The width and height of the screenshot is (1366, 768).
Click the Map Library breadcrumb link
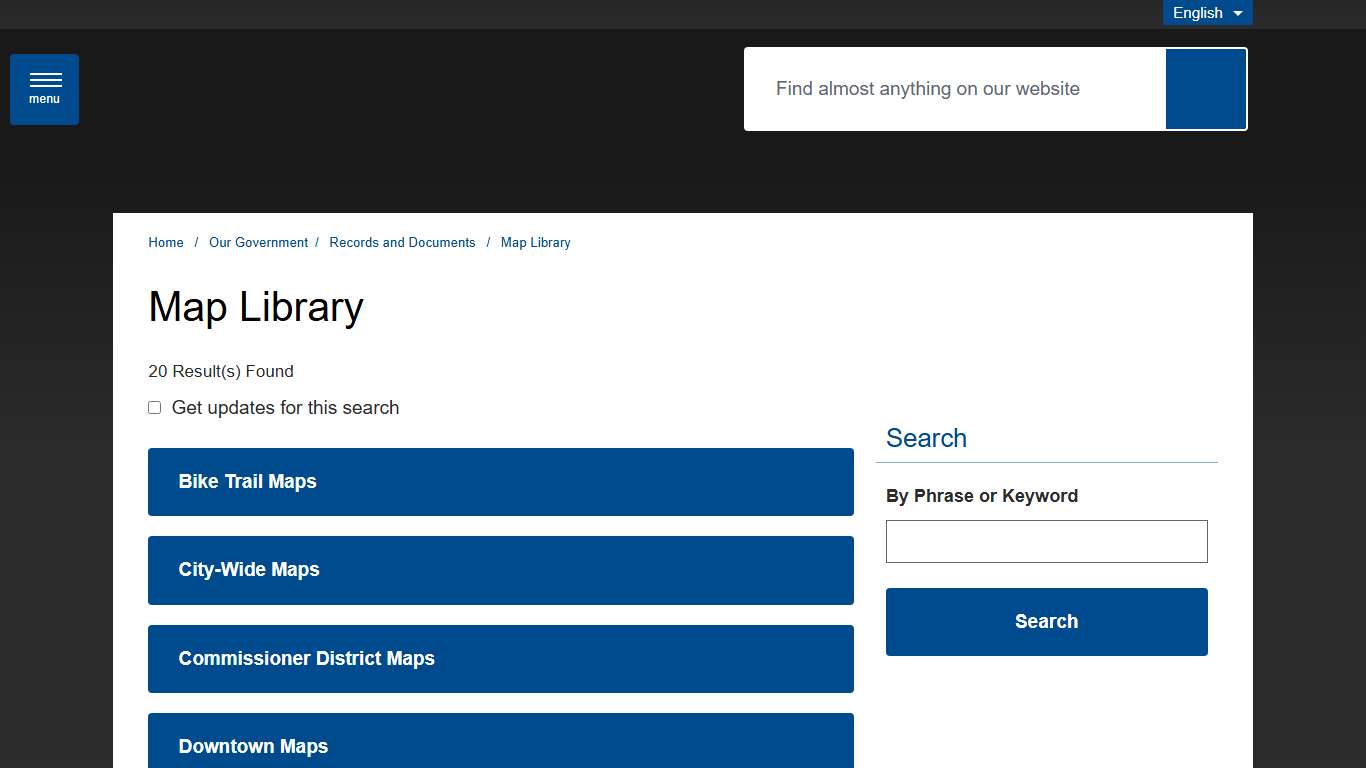click(x=535, y=243)
